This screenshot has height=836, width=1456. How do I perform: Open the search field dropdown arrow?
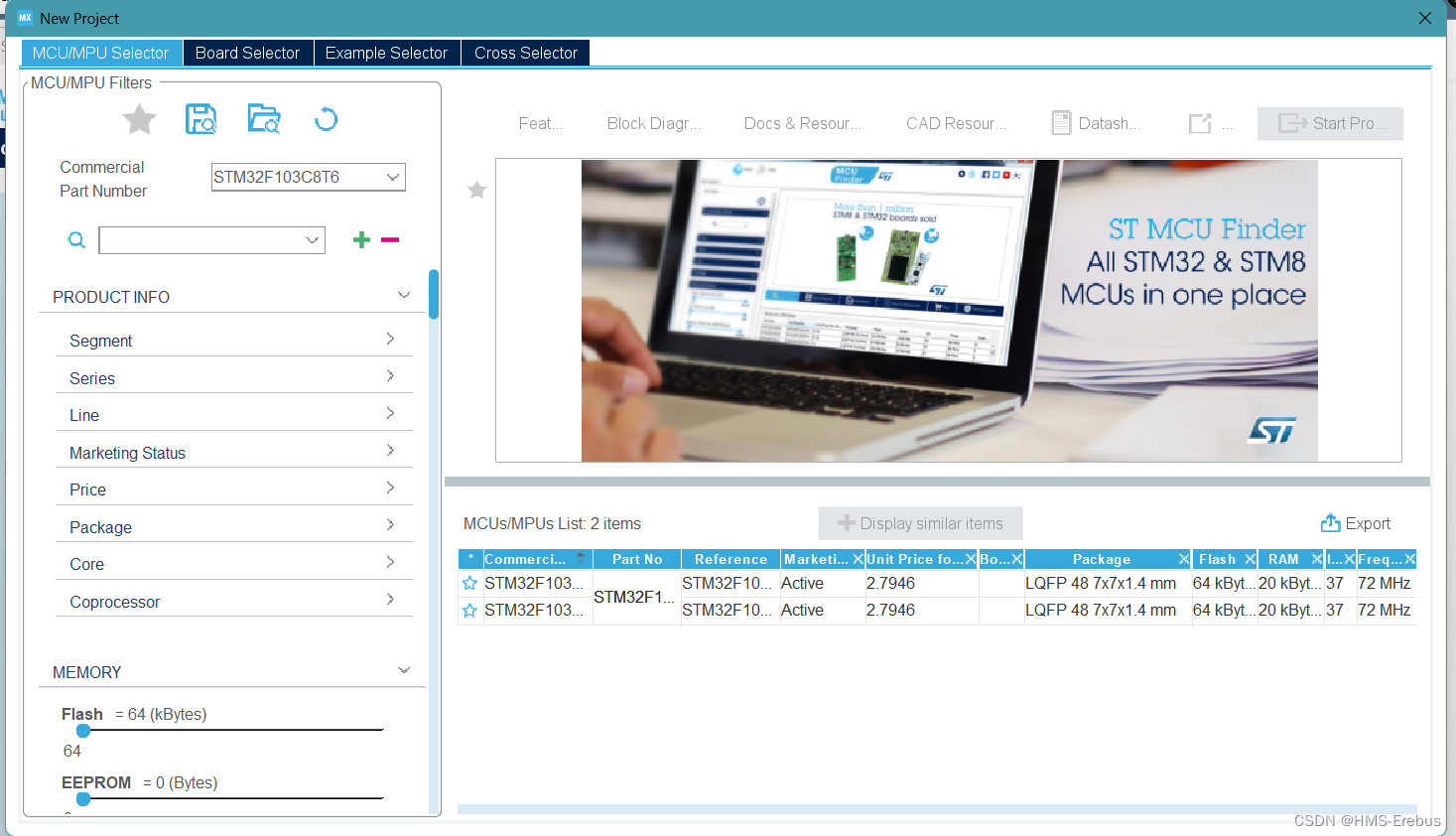pos(313,239)
